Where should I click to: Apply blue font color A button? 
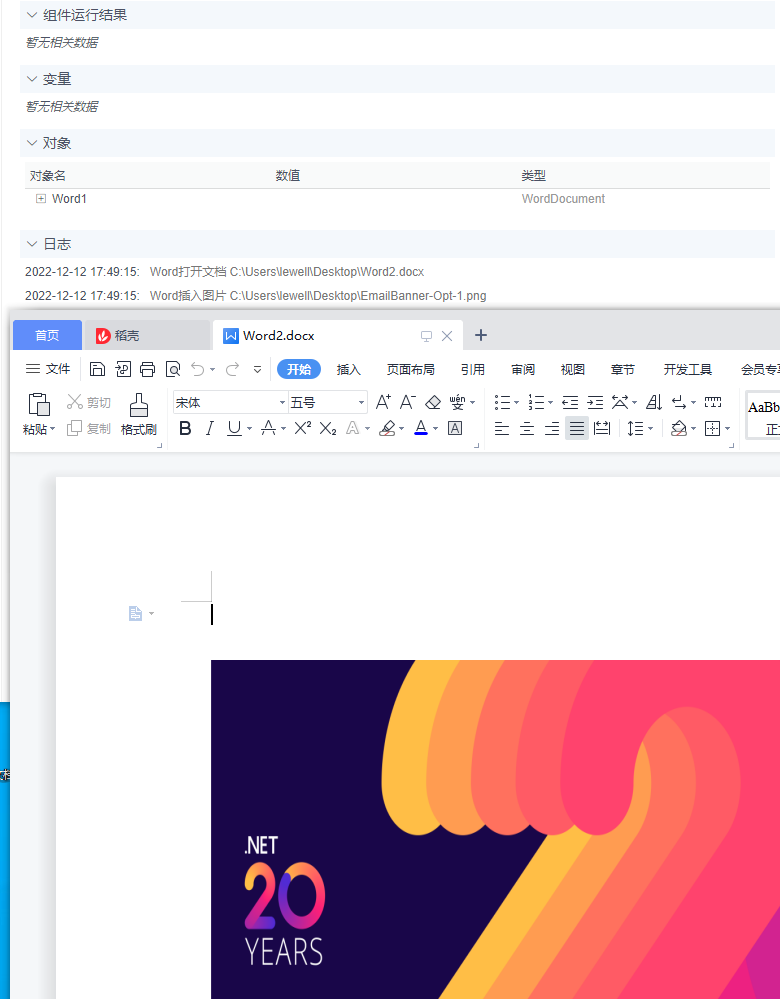[x=421, y=428]
